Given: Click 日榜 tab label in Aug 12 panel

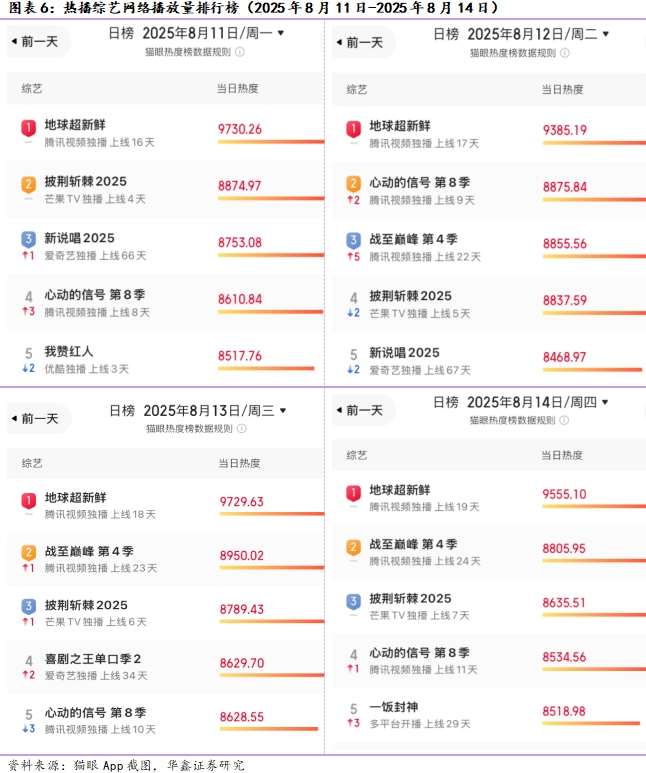Looking at the screenshot, I should [x=446, y=34].
